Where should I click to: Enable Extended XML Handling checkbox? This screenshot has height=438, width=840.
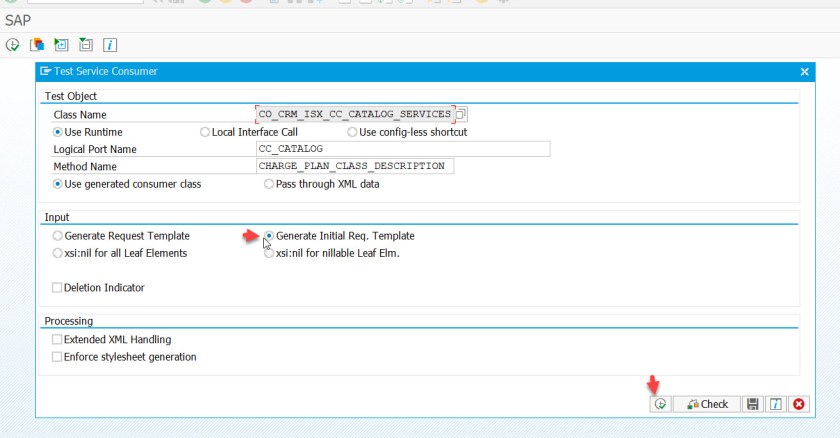point(57,339)
